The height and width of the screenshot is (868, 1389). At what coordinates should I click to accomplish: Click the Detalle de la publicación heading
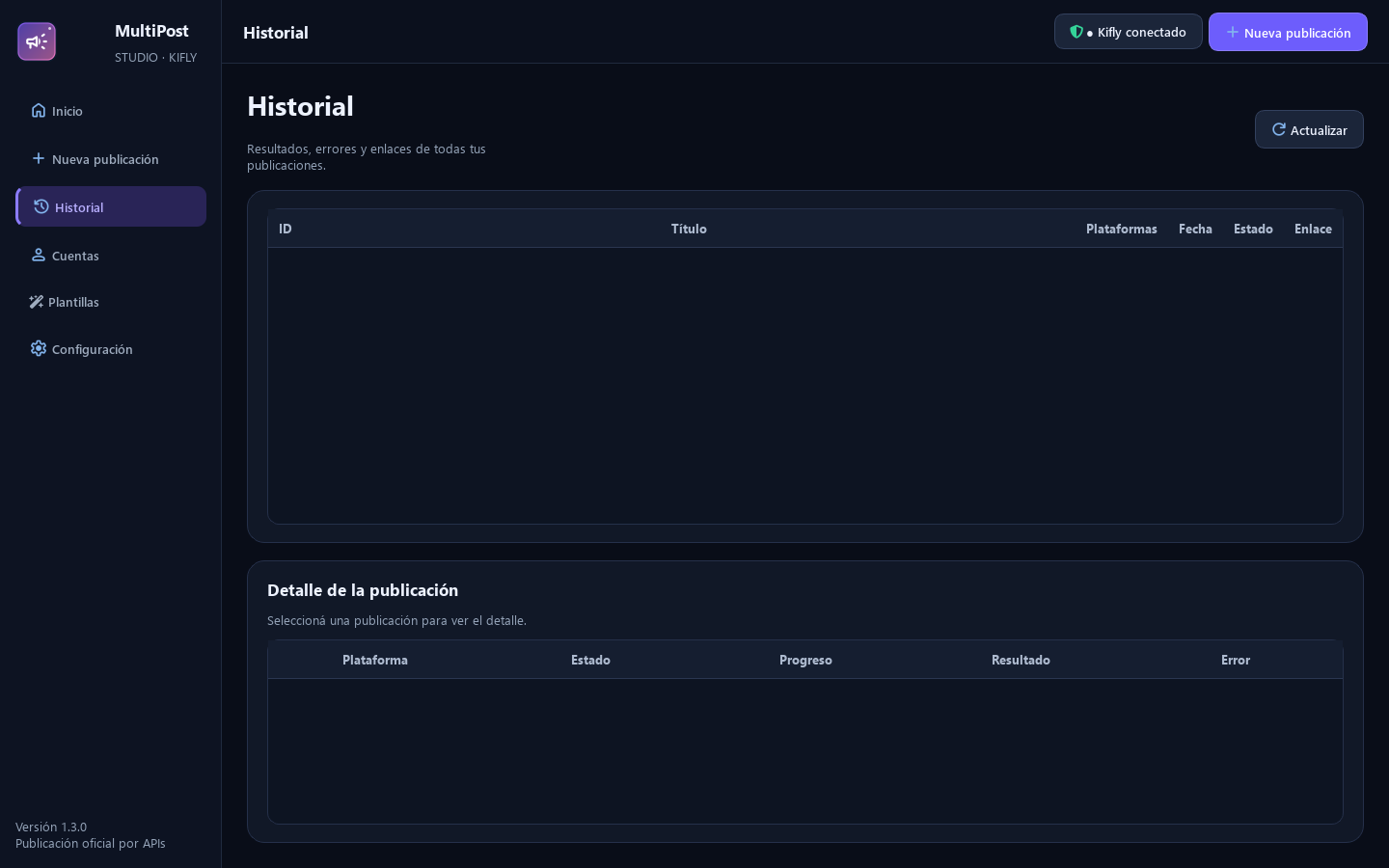(x=363, y=590)
